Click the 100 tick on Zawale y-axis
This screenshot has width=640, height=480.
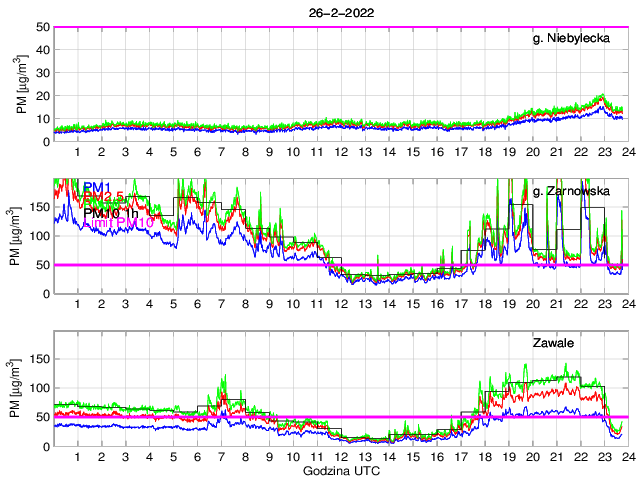coord(38,388)
